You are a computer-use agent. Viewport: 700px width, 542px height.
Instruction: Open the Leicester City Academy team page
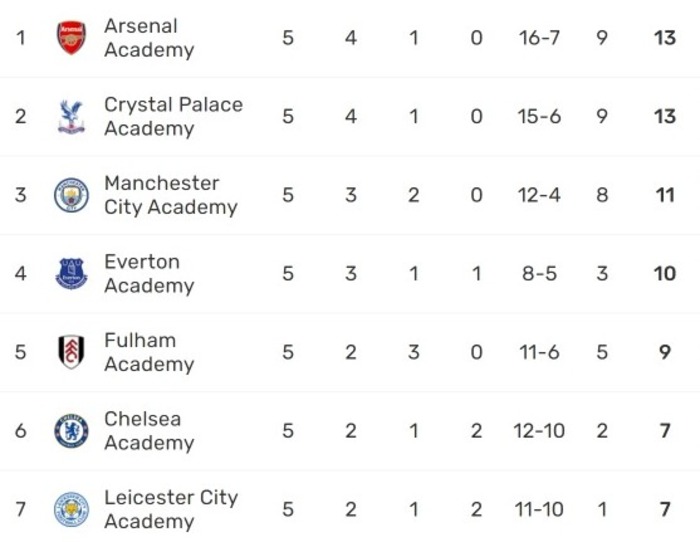[171, 509]
